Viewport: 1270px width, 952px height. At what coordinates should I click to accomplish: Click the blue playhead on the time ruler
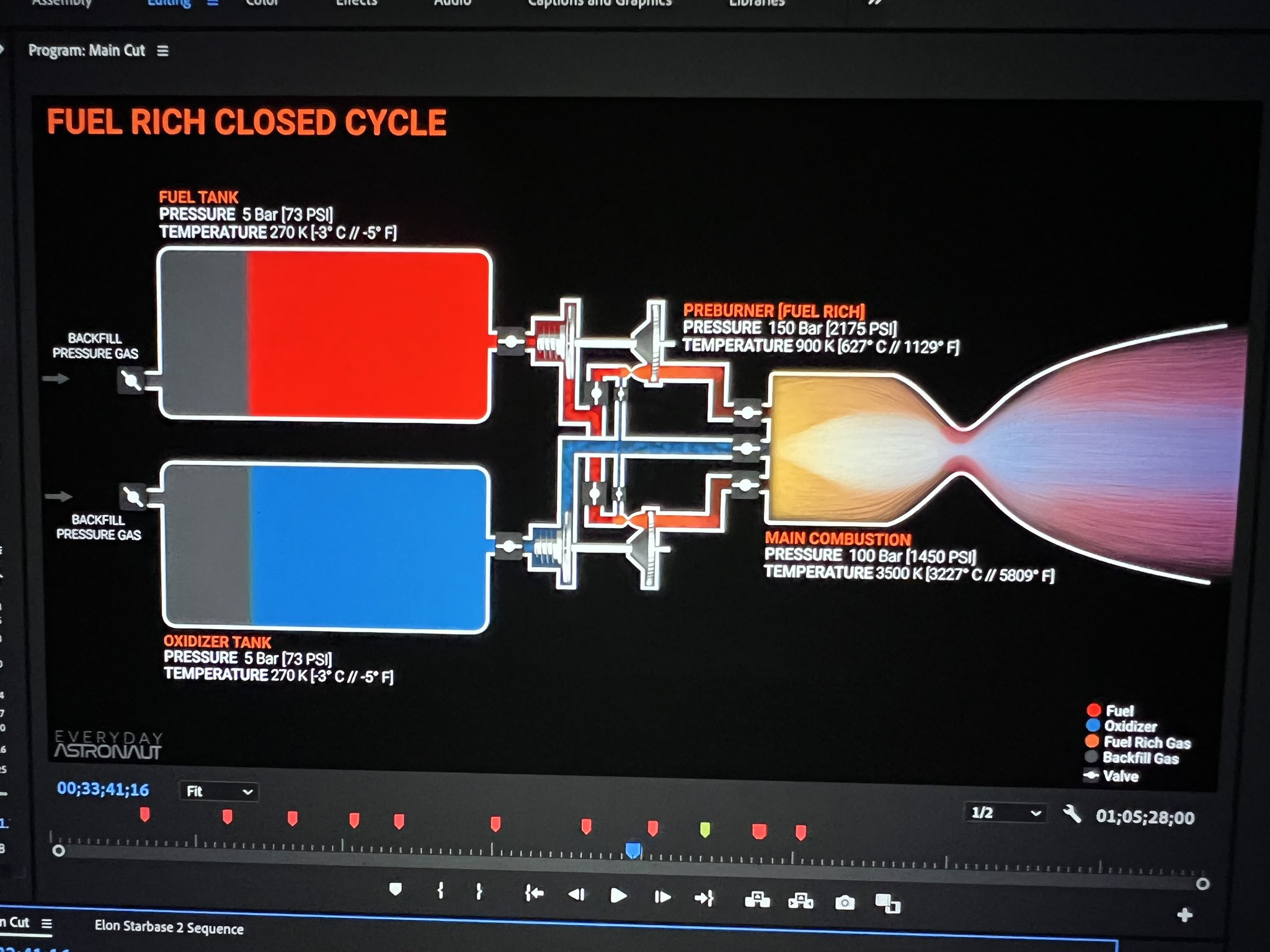coord(633,850)
